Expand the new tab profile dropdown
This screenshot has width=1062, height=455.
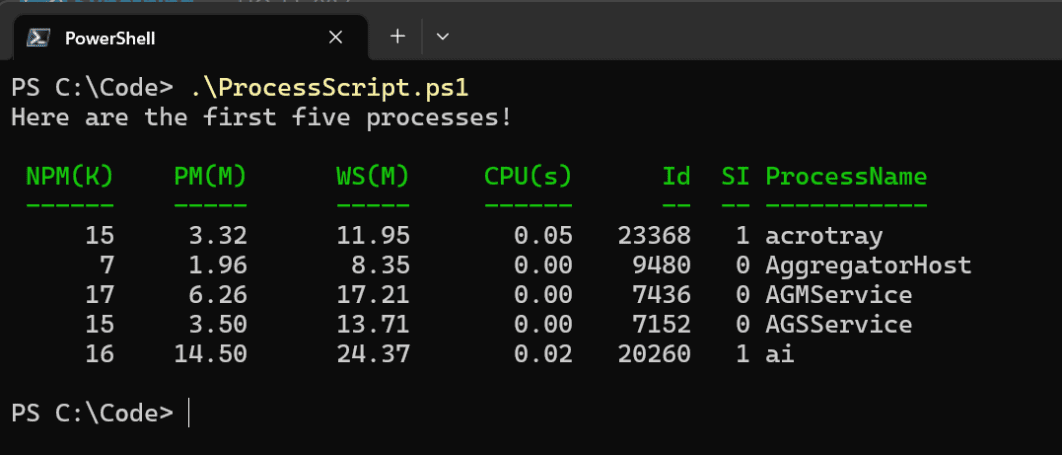point(443,37)
